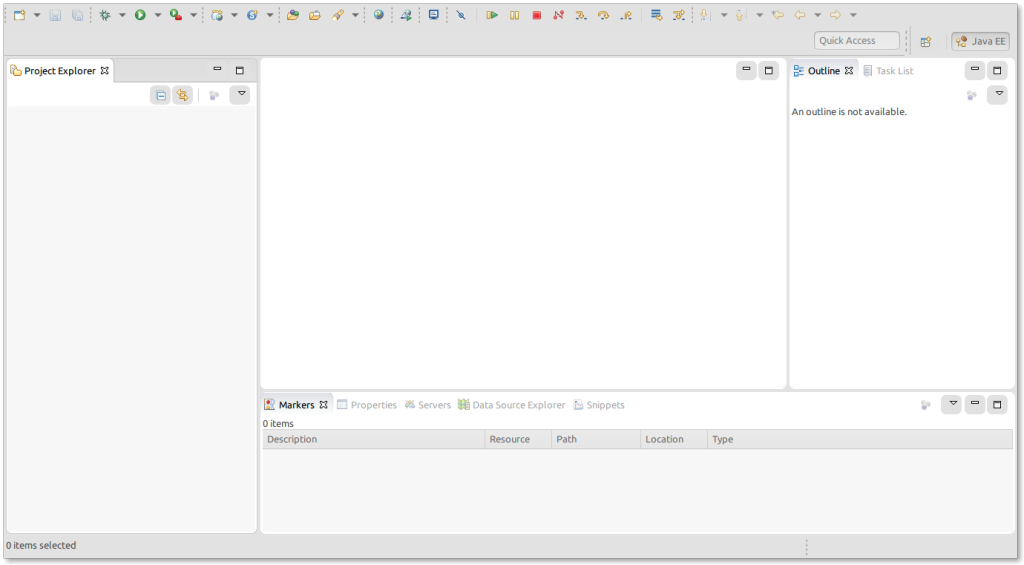Toggle the Use Step Filters icon
Viewport: 1024px width, 565px height.
point(679,15)
